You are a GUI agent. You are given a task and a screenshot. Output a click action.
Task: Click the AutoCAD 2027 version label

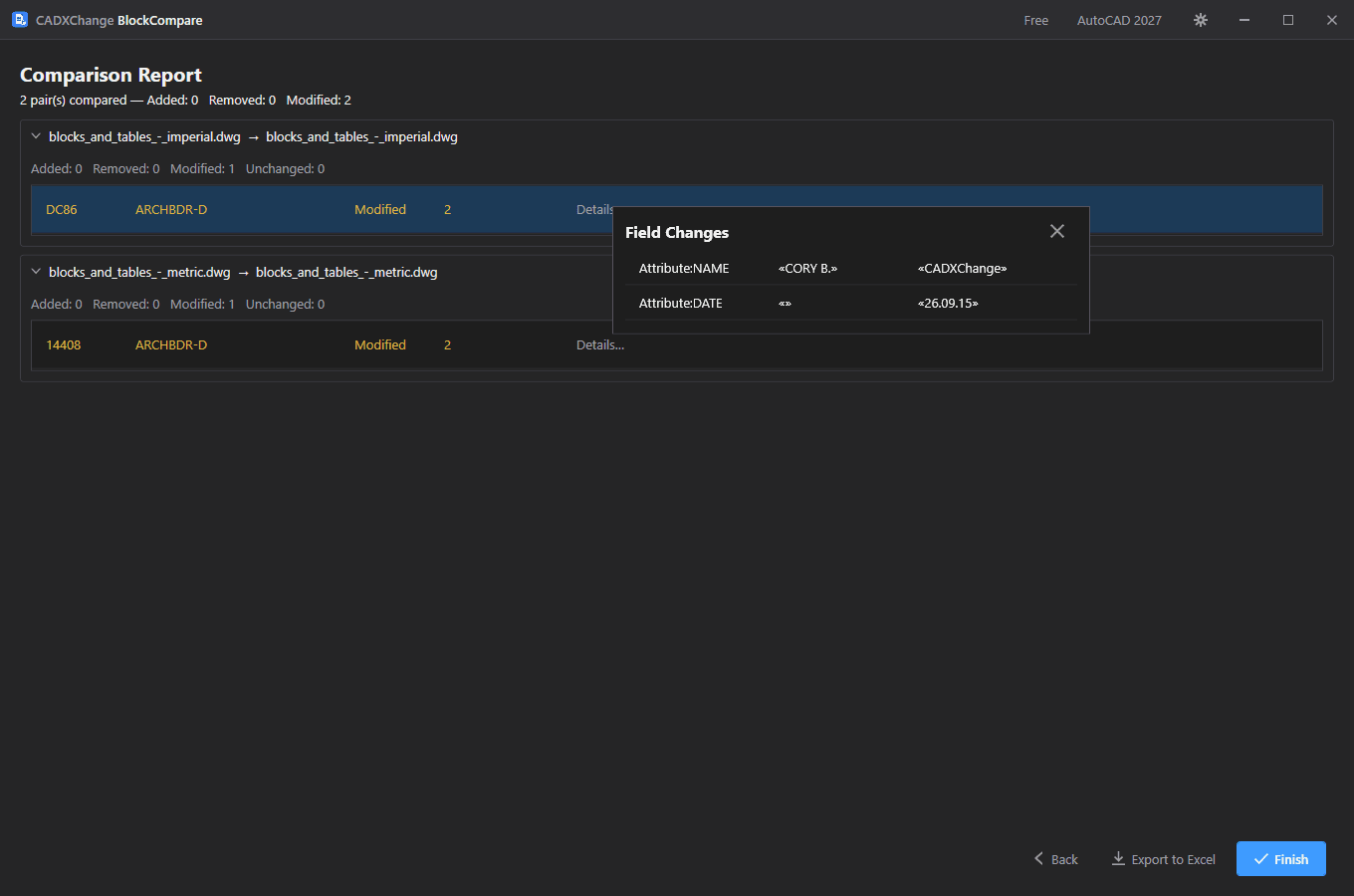tap(1119, 20)
